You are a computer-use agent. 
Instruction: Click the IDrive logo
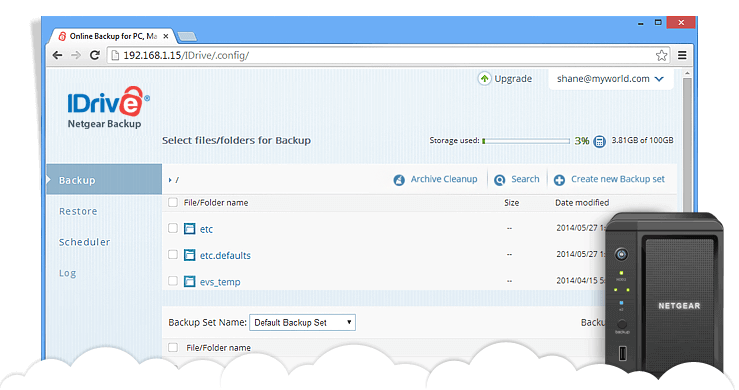point(108,101)
